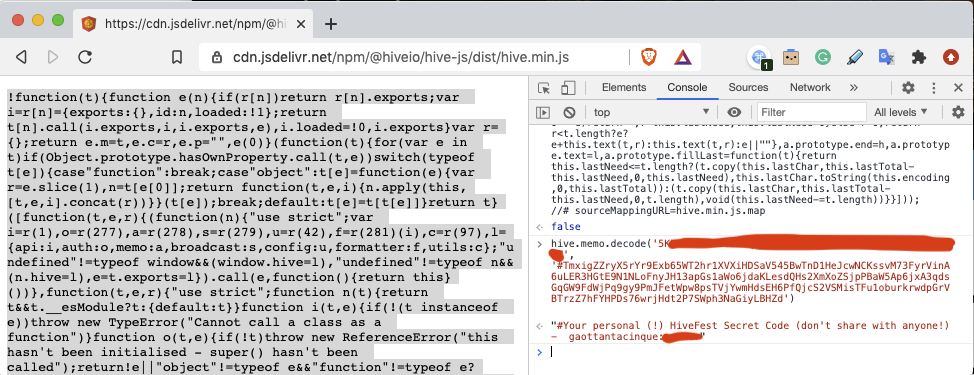This screenshot has width=974, height=375.
Task: Open the brown face extension icon
Action: (x=791, y=58)
